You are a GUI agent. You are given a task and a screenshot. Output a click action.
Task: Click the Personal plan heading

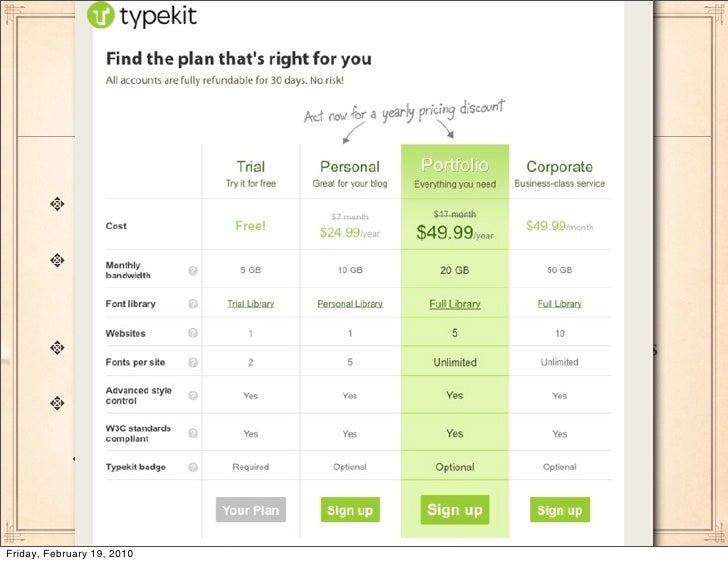coord(350,167)
